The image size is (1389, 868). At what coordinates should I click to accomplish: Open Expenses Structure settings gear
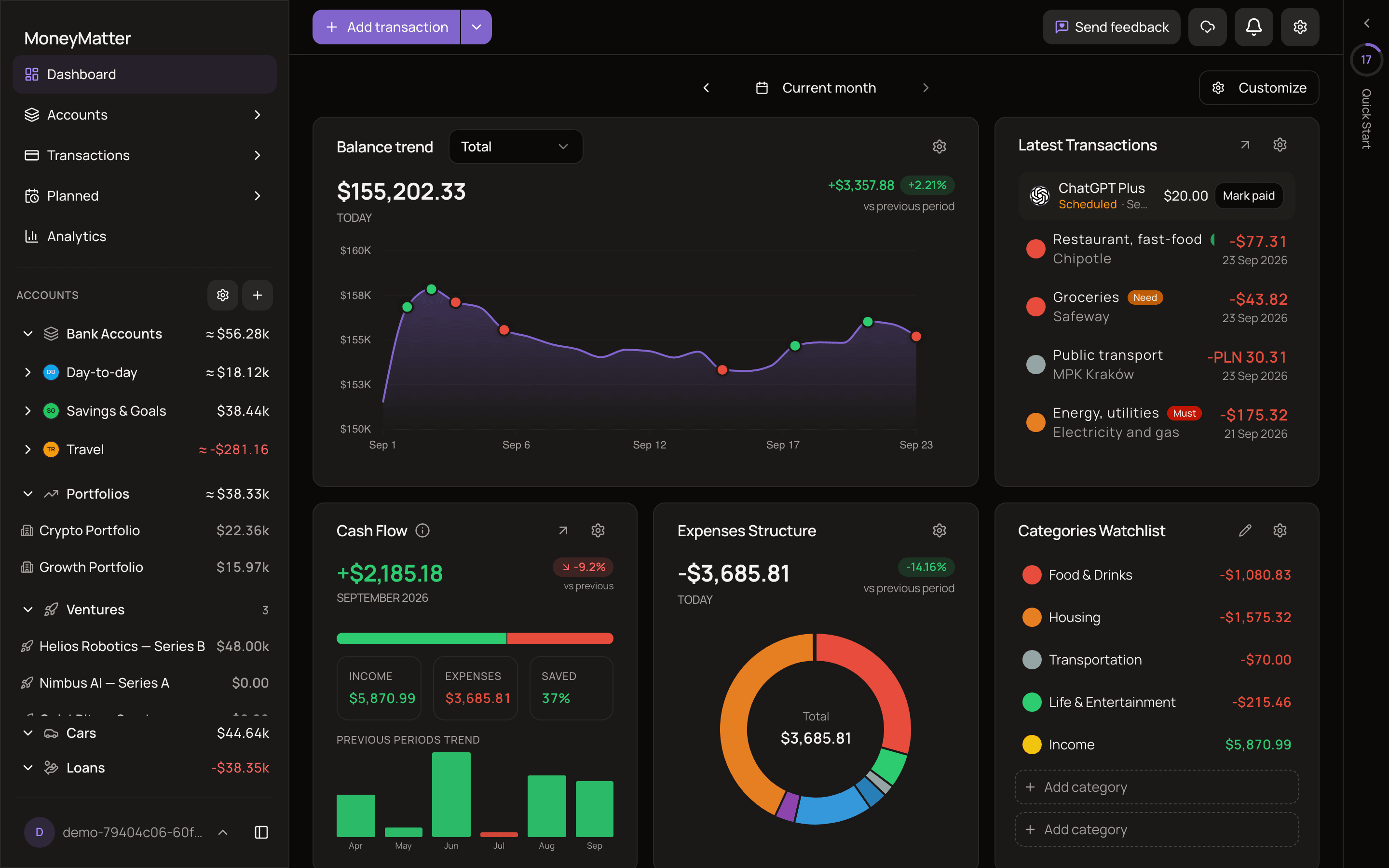click(x=940, y=530)
